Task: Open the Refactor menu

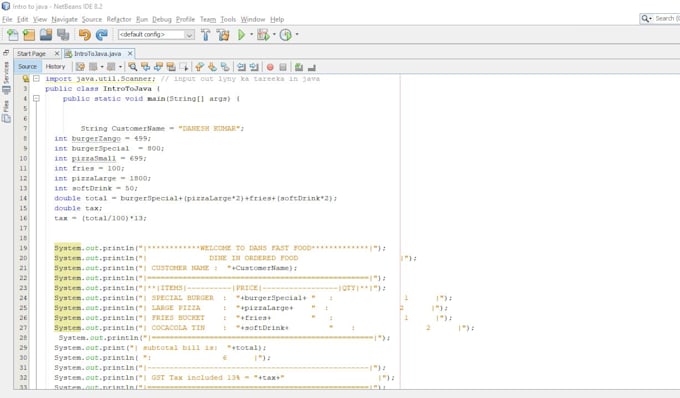Action: (x=119, y=20)
